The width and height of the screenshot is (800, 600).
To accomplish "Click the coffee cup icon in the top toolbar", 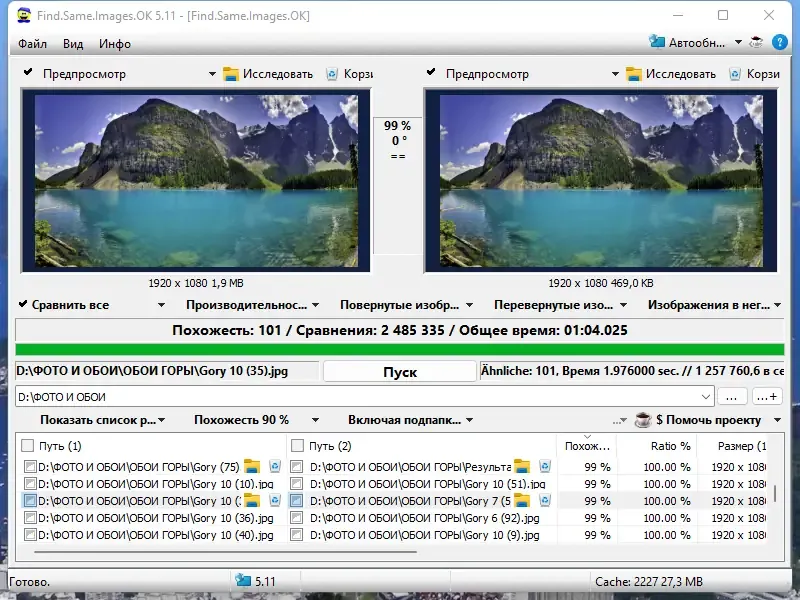I will [756, 42].
